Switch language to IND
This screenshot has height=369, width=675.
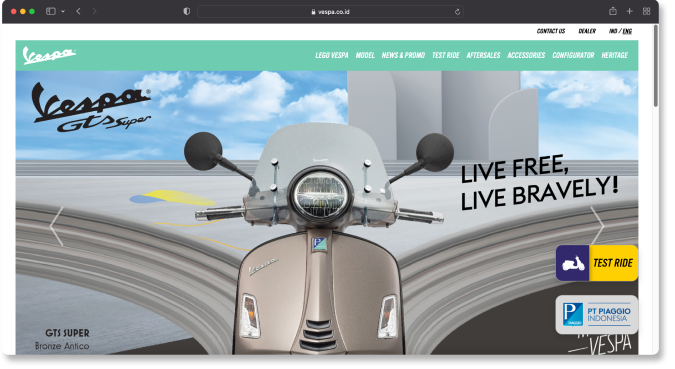click(613, 31)
